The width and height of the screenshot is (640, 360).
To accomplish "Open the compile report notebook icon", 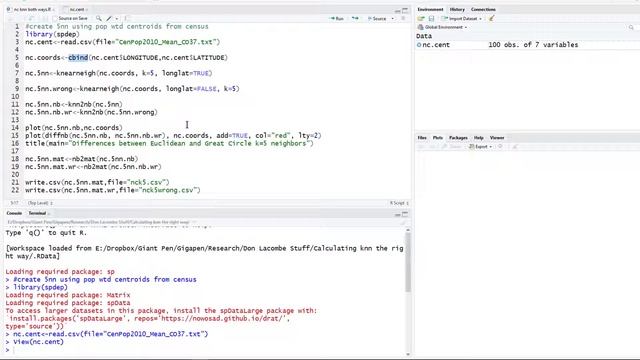I will pyautogui.click(x=127, y=18).
